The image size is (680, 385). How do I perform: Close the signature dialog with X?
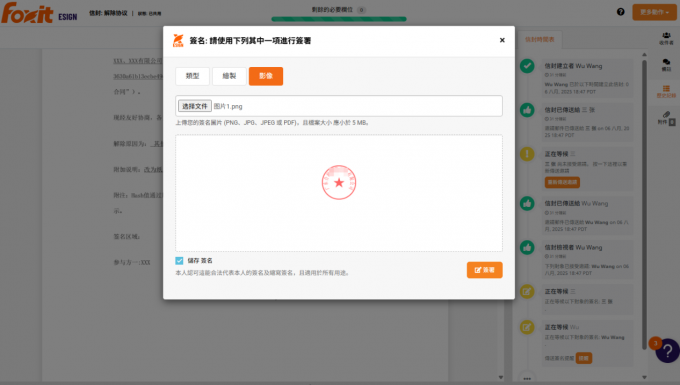click(502, 40)
